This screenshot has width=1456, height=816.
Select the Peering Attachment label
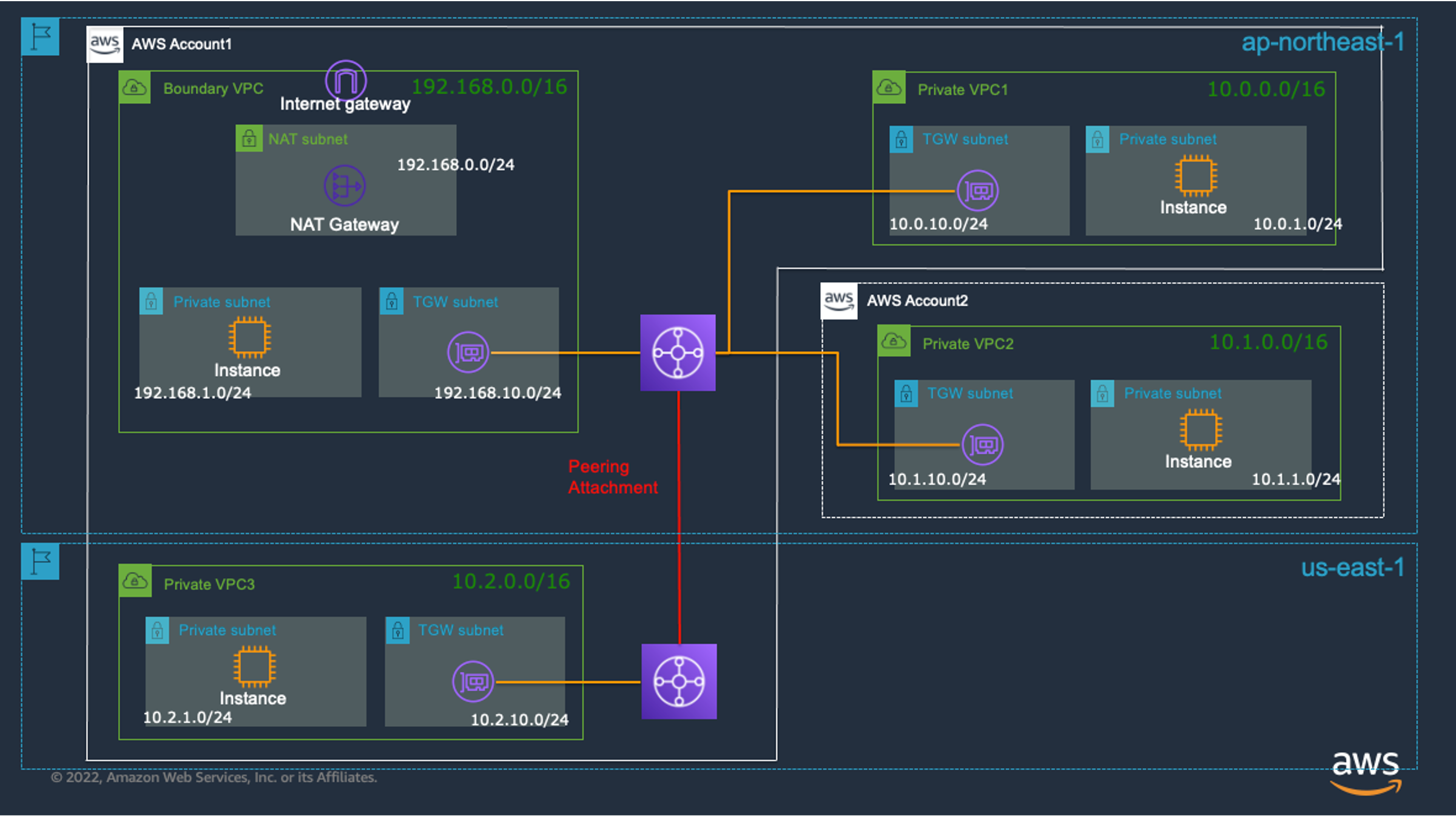coord(612,477)
